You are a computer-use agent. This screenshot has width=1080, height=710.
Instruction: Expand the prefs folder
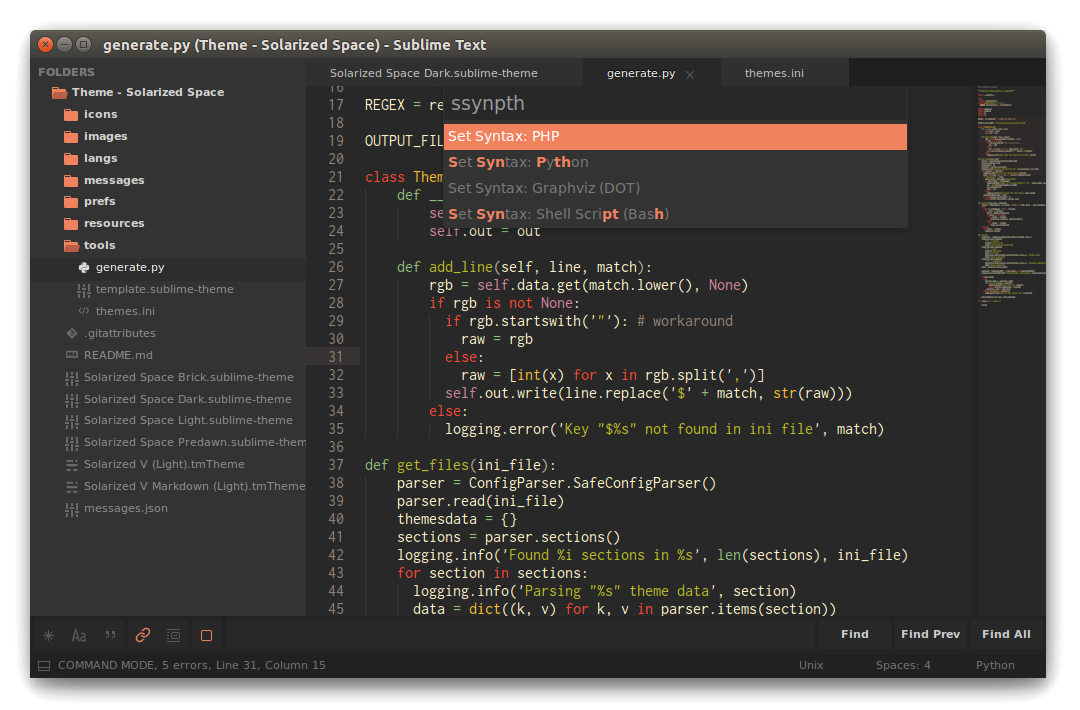(x=99, y=202)
